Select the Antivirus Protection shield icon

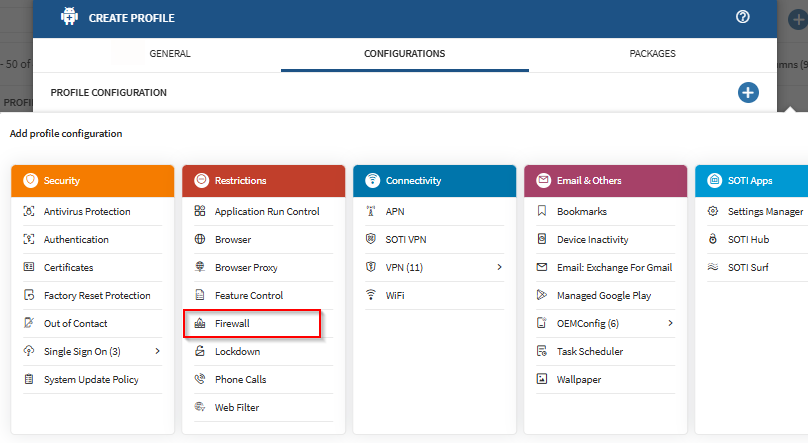click(29, 212)
